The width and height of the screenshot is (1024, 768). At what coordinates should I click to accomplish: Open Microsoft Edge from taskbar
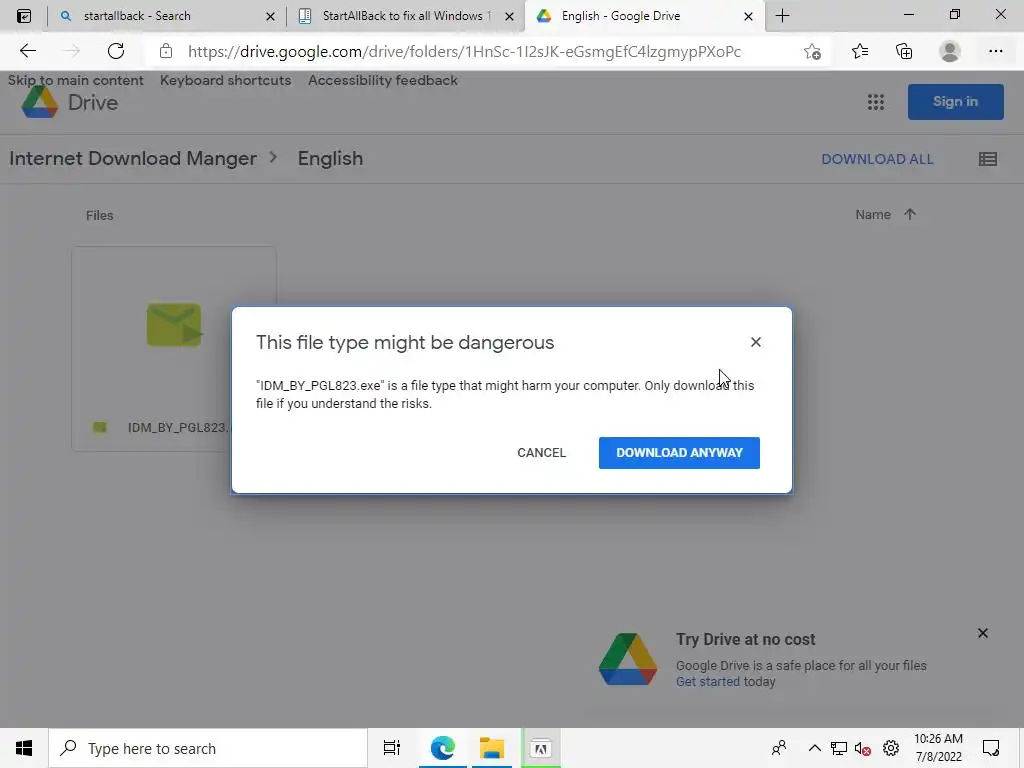pyautogui.click(x=442, y=748)
